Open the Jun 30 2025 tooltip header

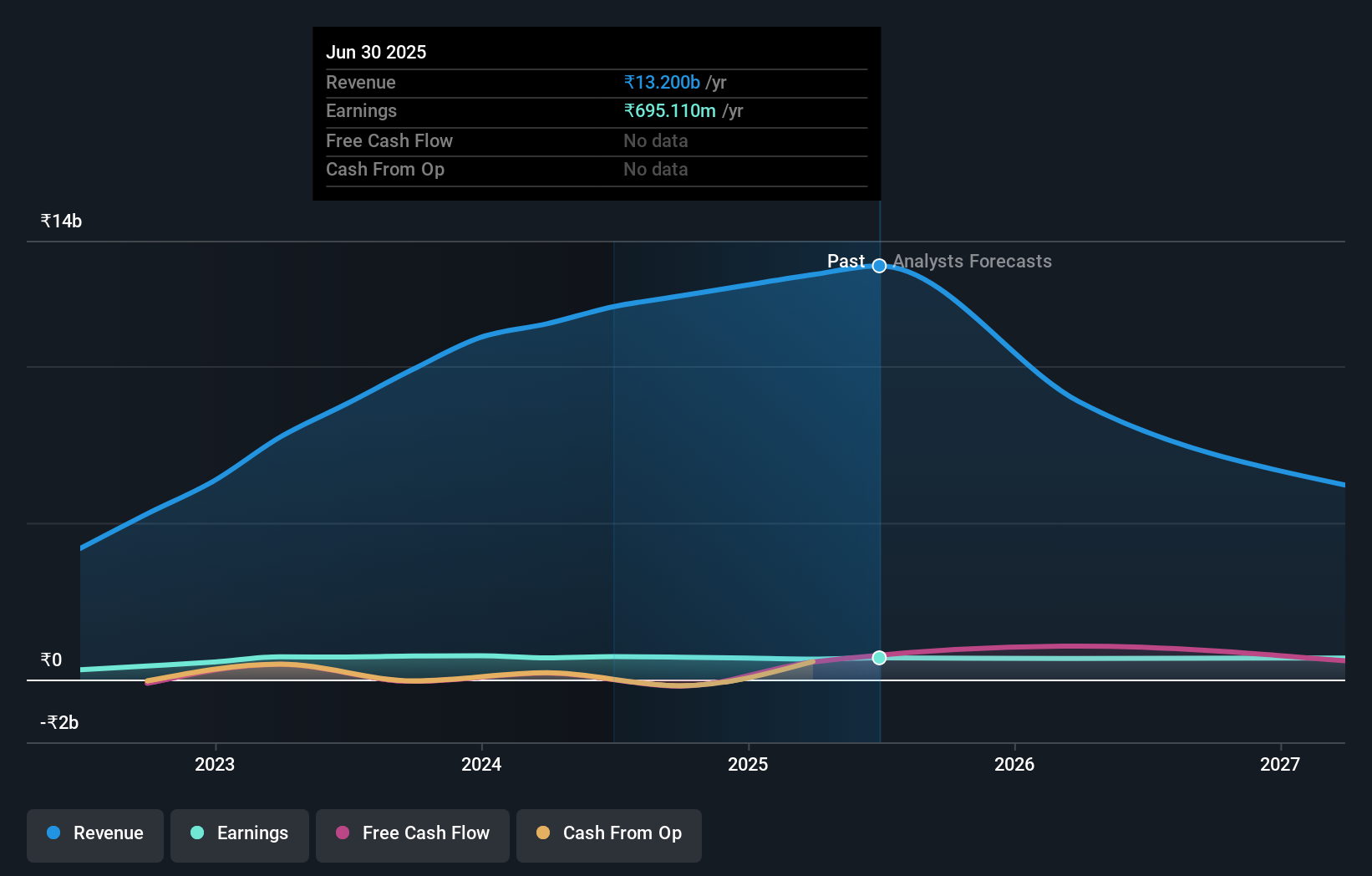(377, 52)
